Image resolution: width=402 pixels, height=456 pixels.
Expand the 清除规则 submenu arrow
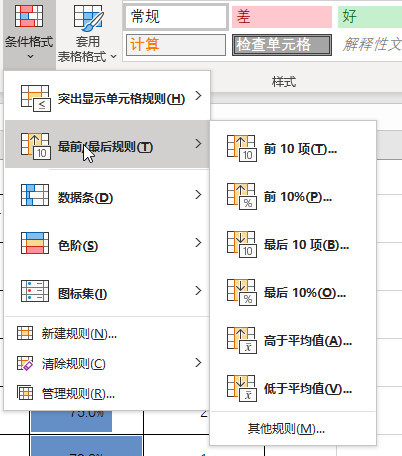[199, 363]
